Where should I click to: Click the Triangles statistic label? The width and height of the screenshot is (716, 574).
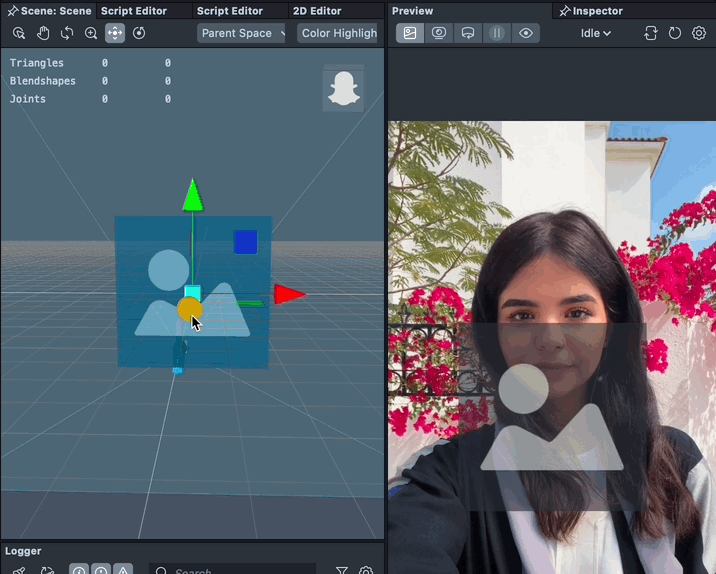[37, 63]
